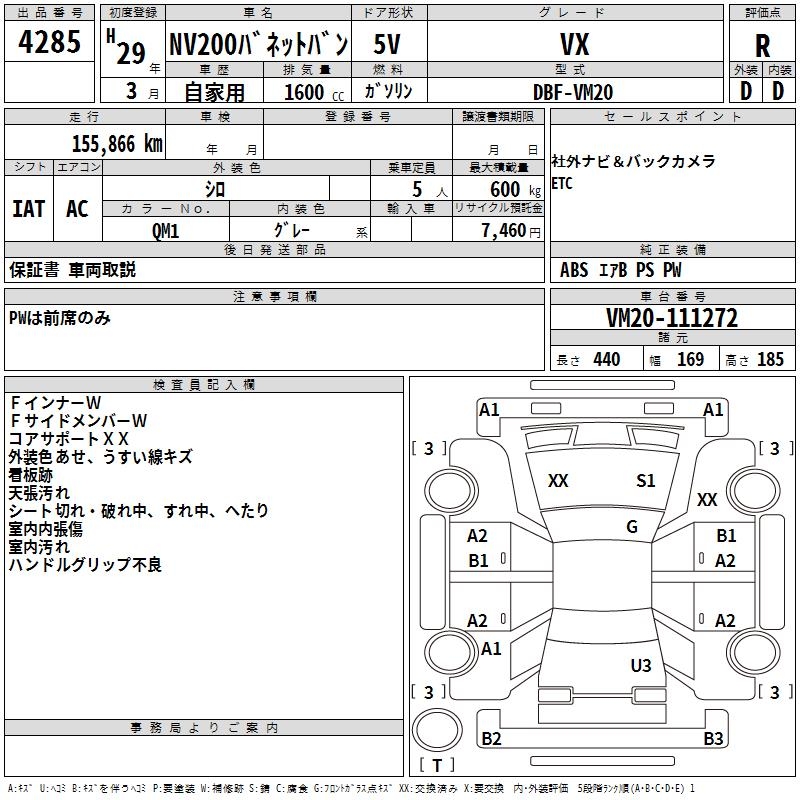Click the B3 mark on the rear bumper
Screen dimensions: 800x800
click(713, 739)
